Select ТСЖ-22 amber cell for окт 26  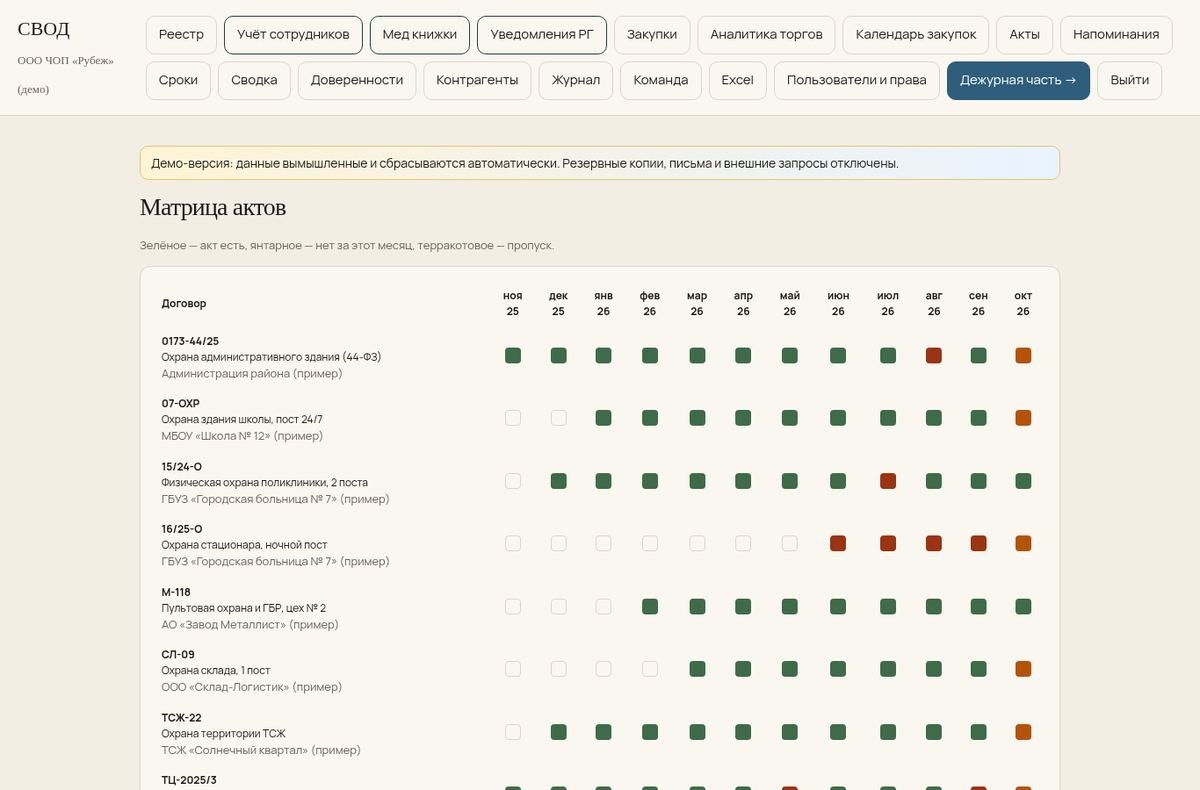(1023, 732)
